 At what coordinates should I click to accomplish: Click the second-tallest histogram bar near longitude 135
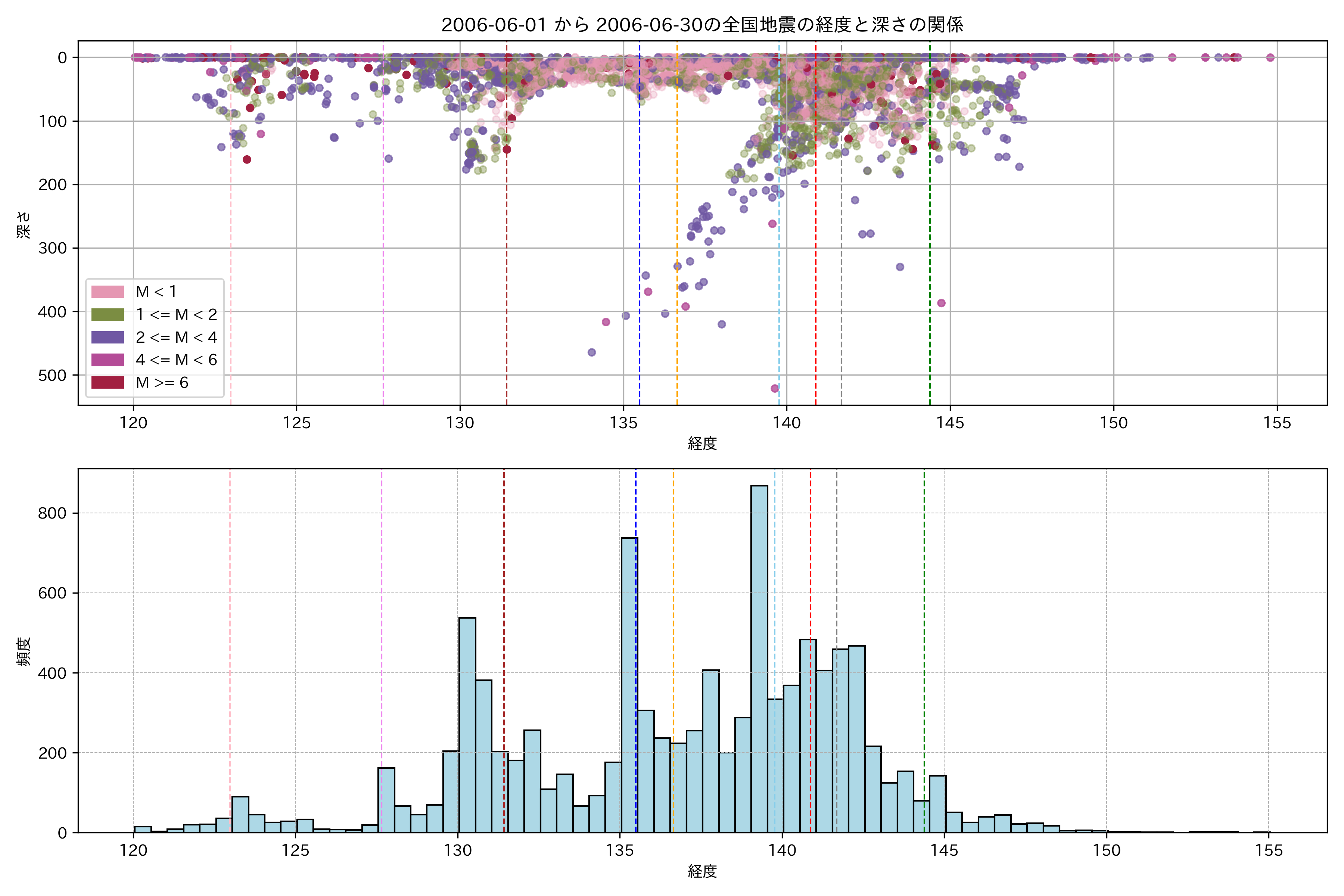point(629,686)
